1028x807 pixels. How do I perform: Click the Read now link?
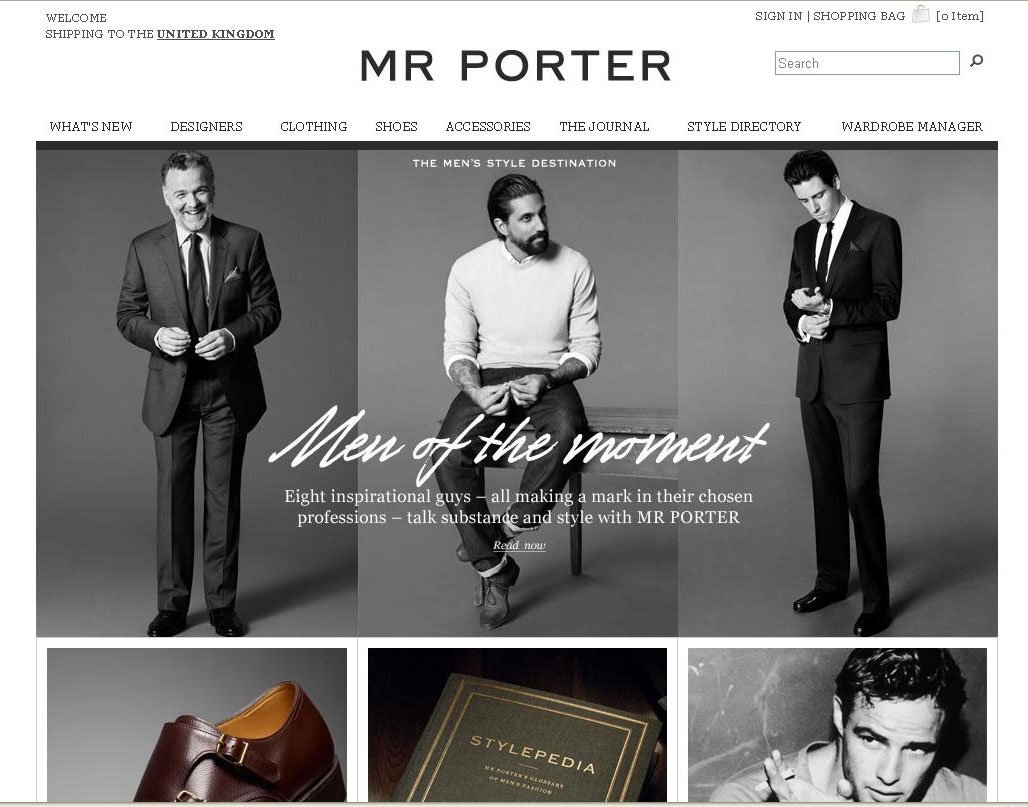pyautogui.click(x=519, y=545)
